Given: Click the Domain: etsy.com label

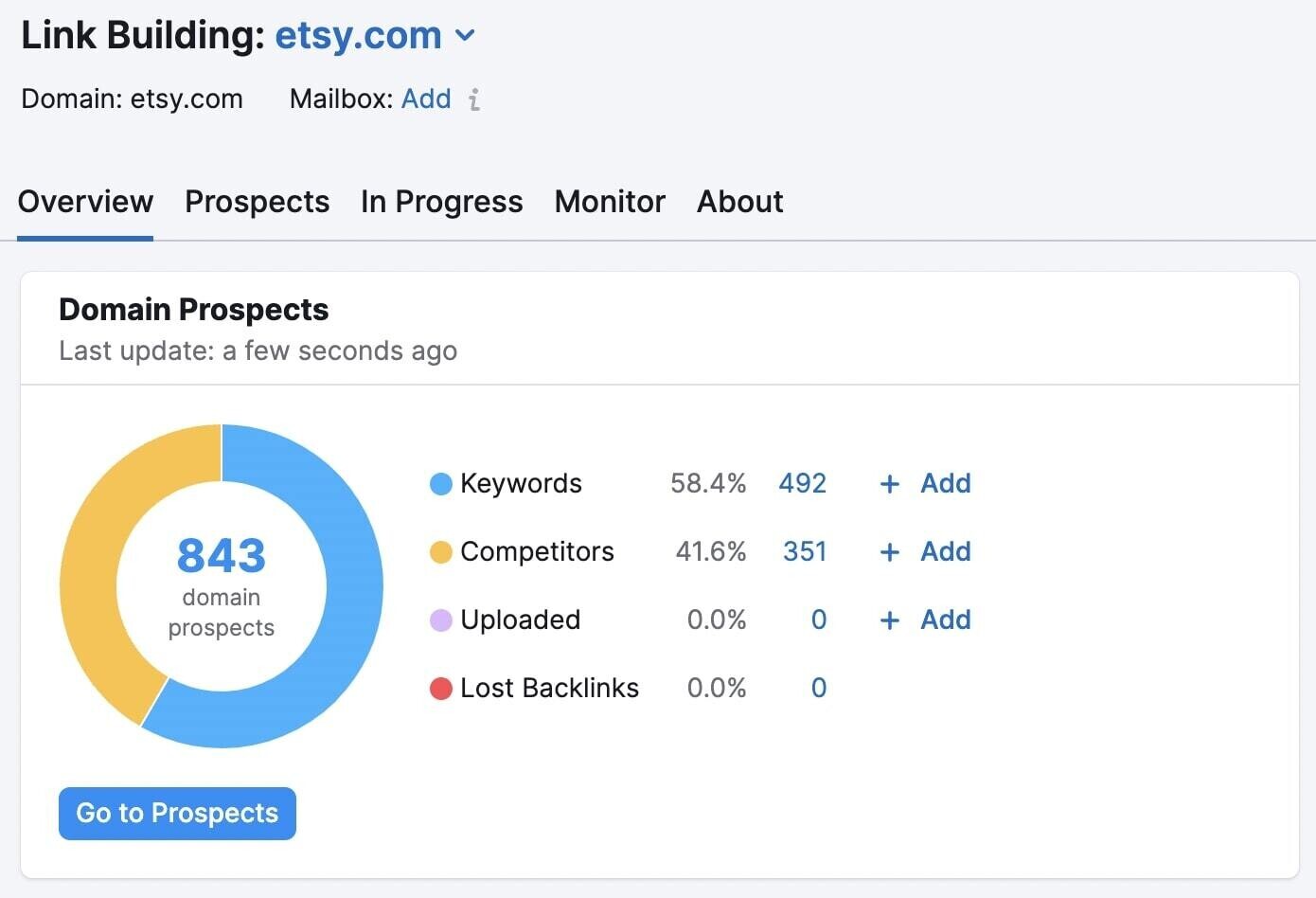Looking at the screenshot, I should click(132, 99).
